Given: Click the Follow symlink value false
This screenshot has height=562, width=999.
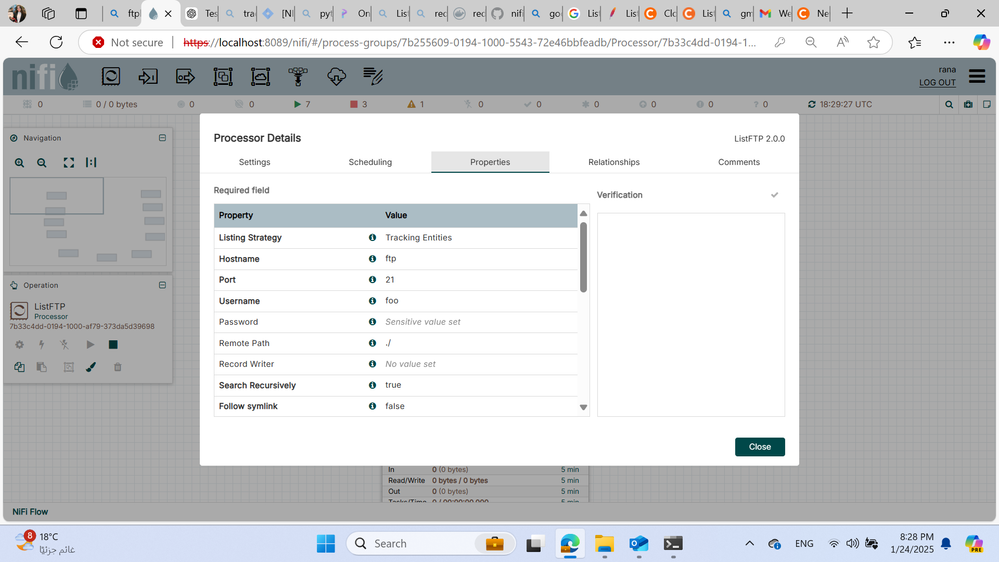Looking at the screenshot, I should [394, 406].
